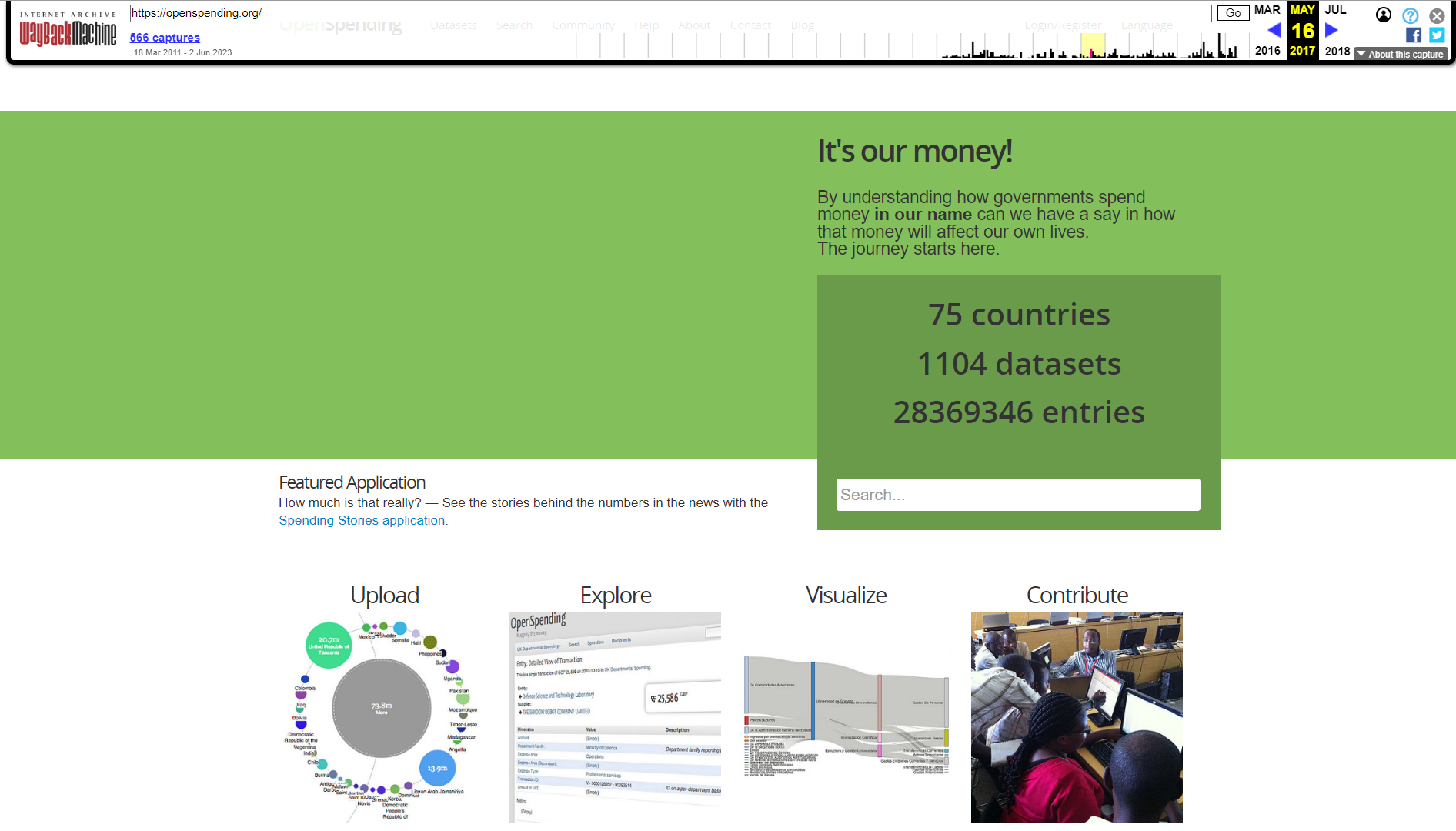Image resolution: width=1456 pixels, height=831 pixels.
Task: Share capture on Twitter
Action: point(1437,35)
